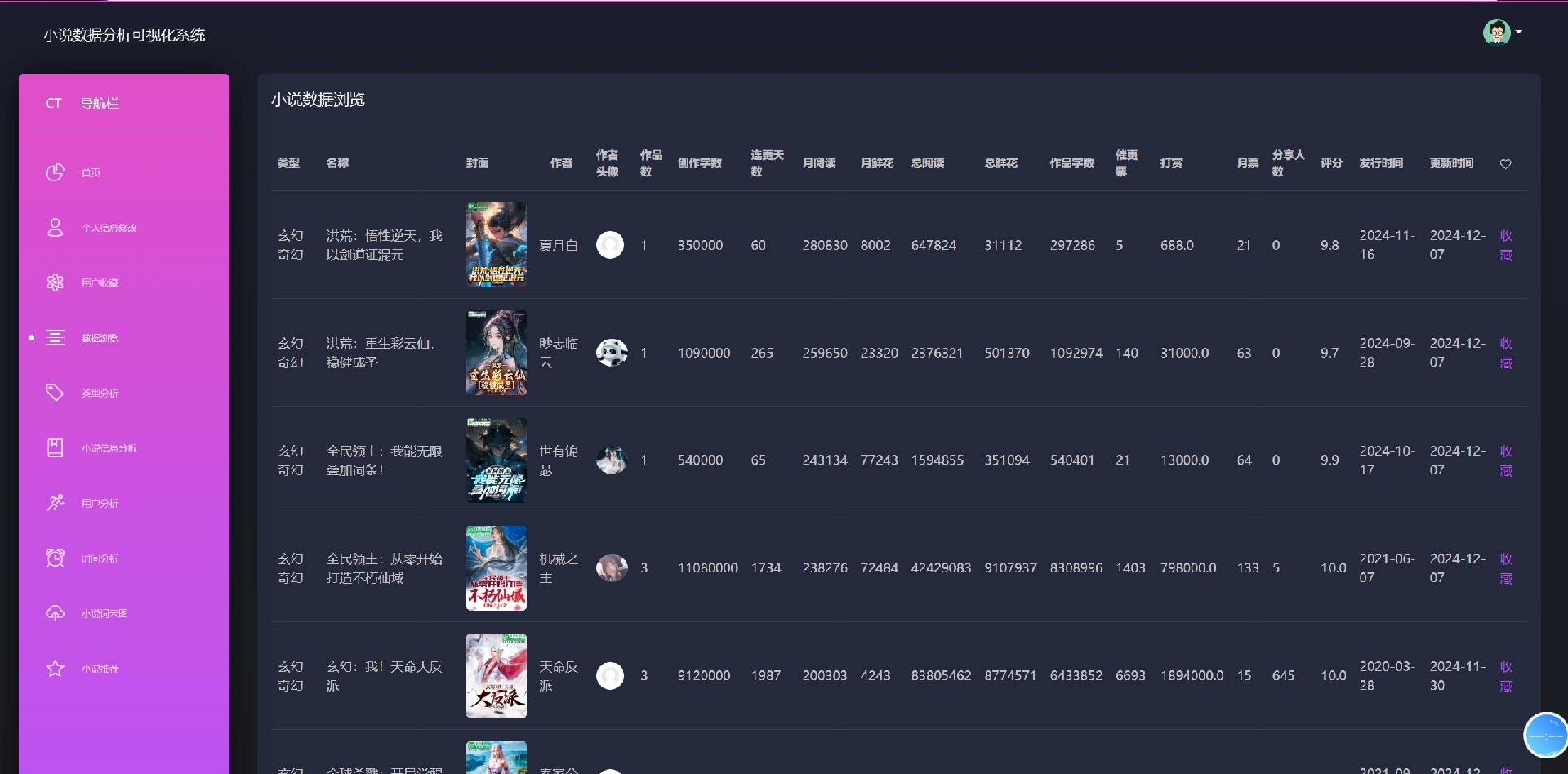This screenshot has height=774, width=1568.
Task: Click the 798000.0 打赏 value
Action: tap(1188, 567)
